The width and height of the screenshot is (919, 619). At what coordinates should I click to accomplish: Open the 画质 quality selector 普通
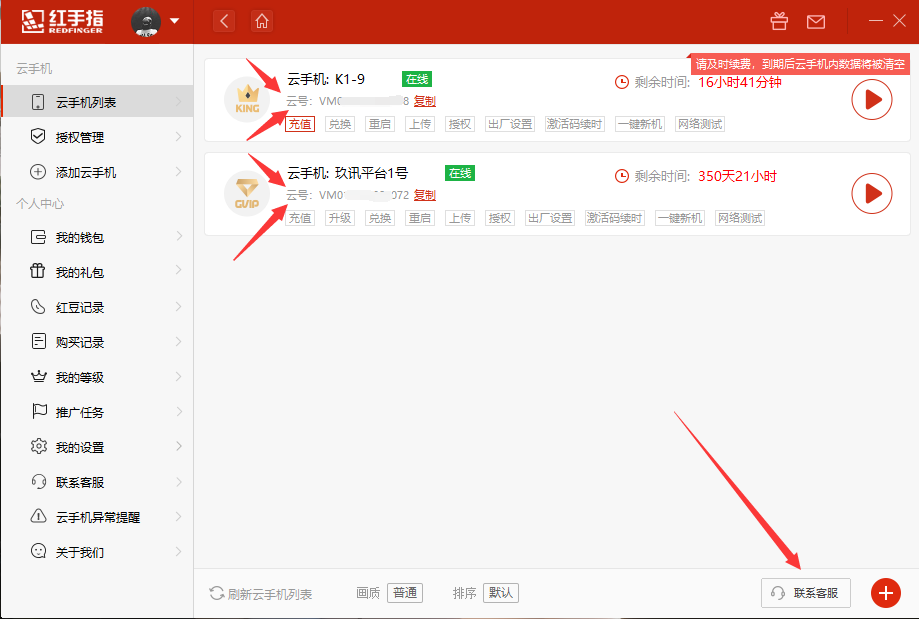[405, 592]
